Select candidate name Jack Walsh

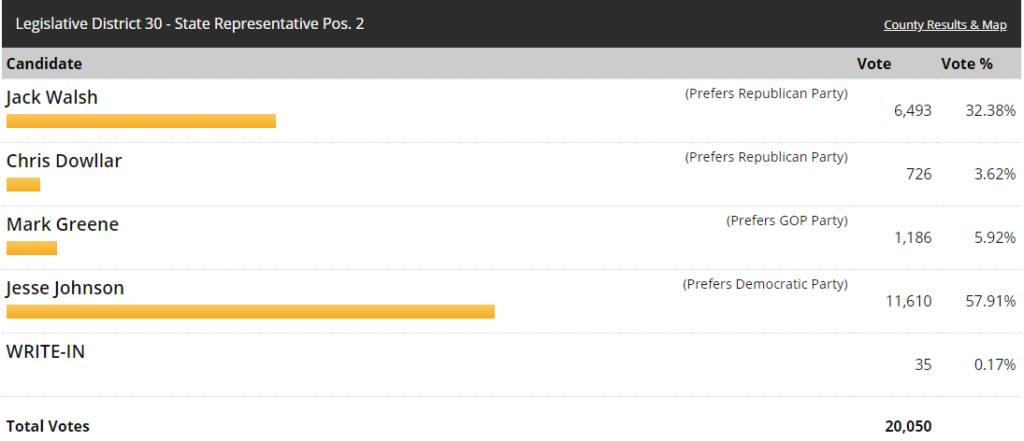pos(52,97)
